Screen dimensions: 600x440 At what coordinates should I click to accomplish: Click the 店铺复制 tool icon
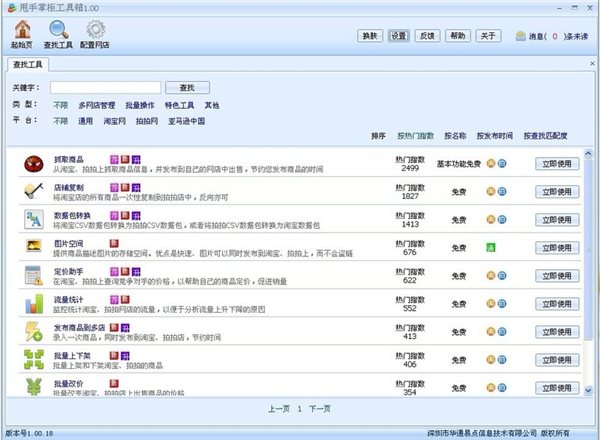tap(34, 191)
